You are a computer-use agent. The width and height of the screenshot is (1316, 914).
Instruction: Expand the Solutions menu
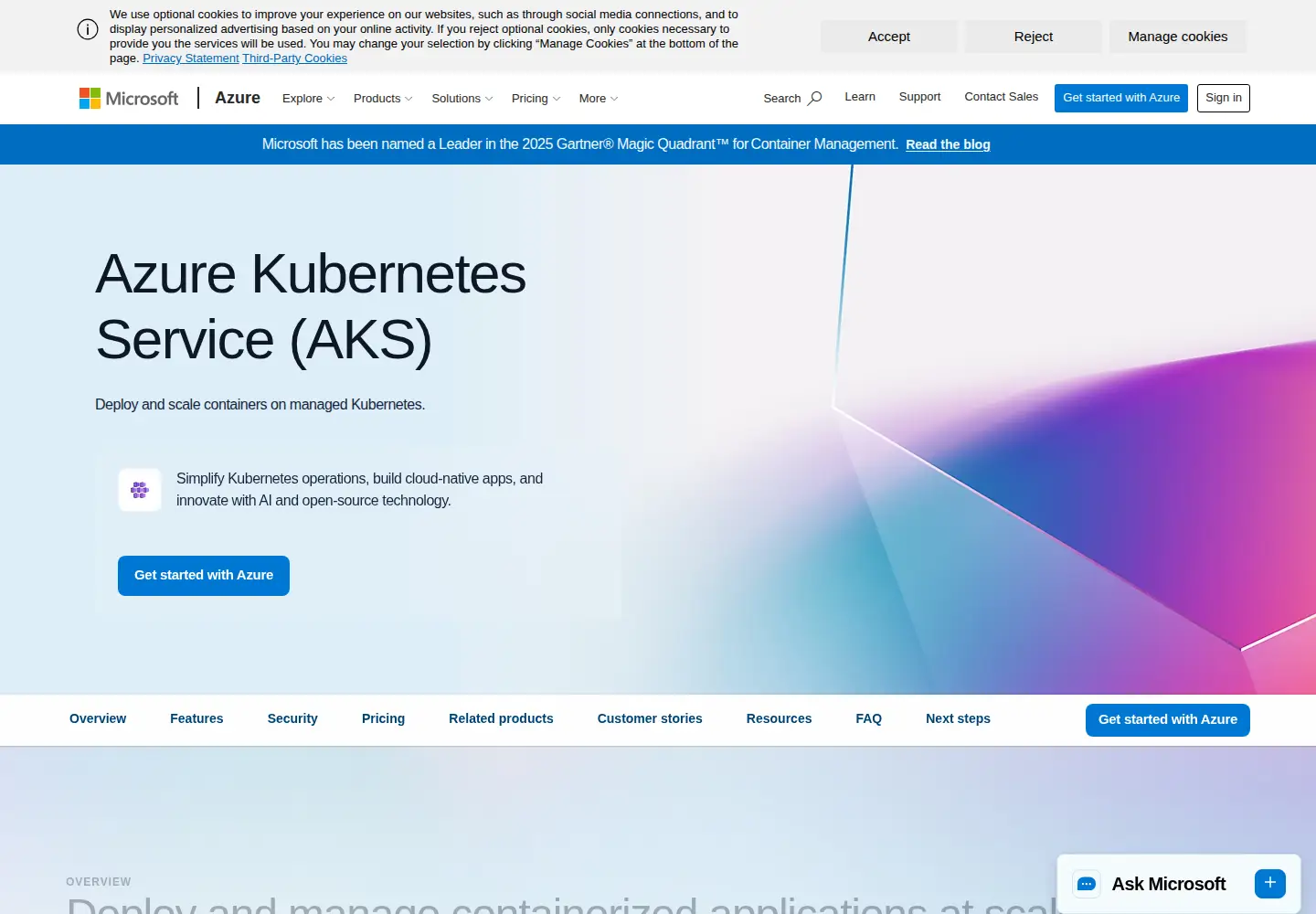462,99
